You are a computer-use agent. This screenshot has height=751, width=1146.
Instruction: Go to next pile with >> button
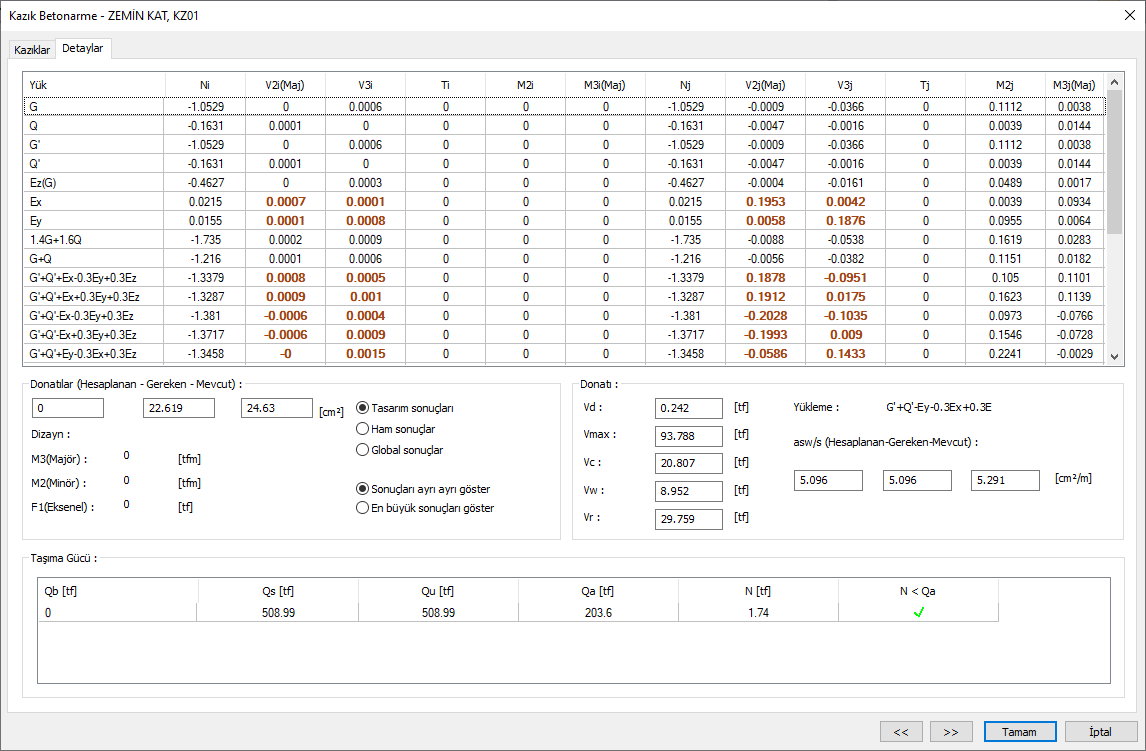951,732
